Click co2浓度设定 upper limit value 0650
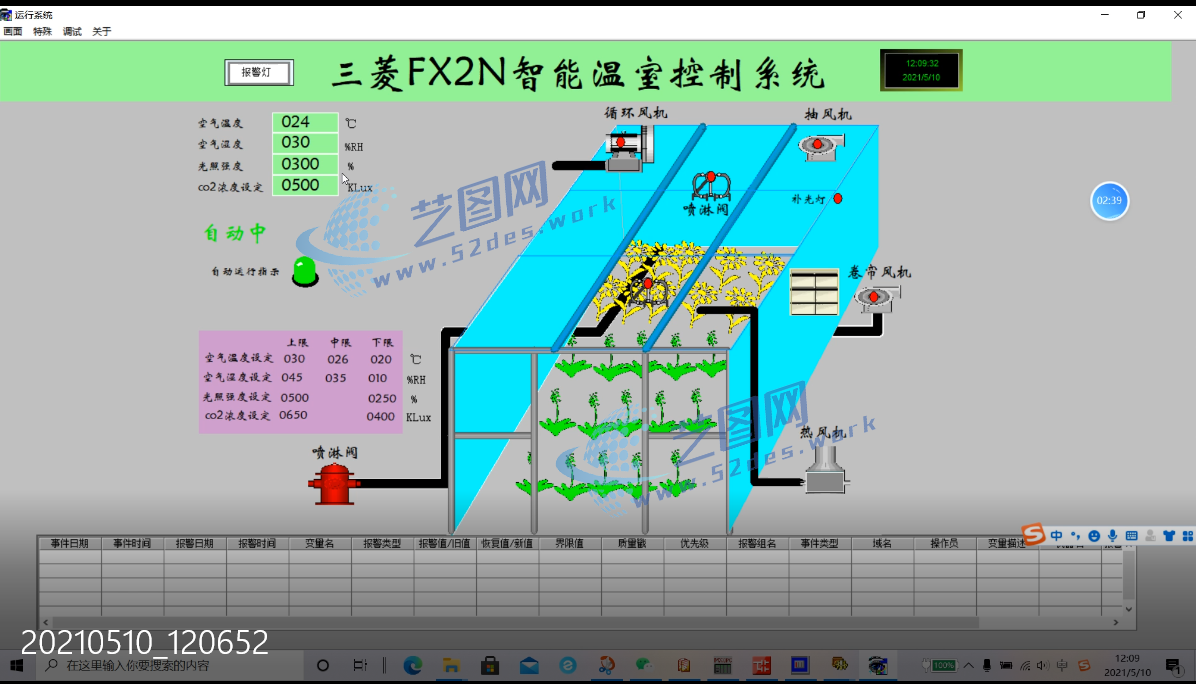This screenshot has width=1196, height=684. coord(293,415)
